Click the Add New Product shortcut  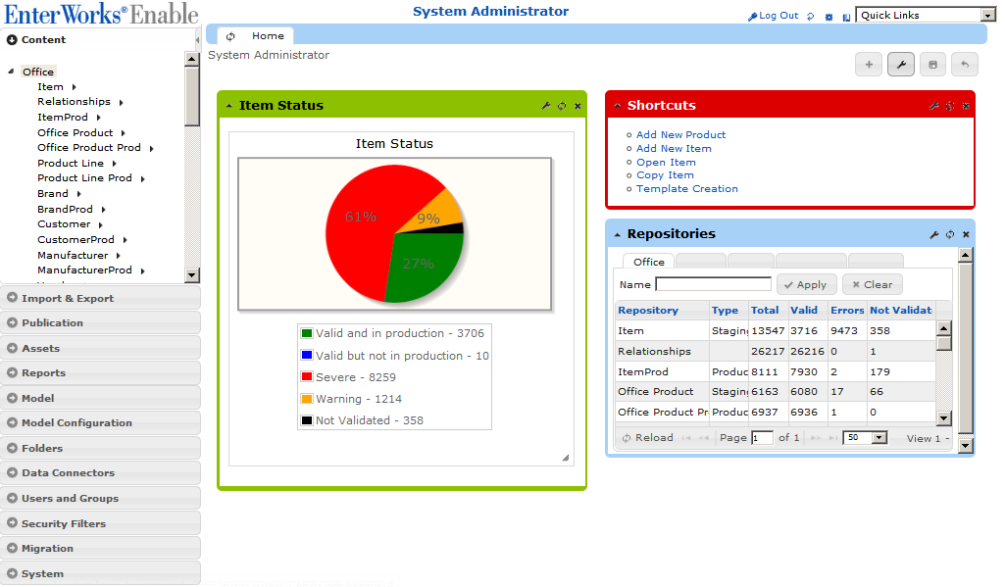coord(680,134)
